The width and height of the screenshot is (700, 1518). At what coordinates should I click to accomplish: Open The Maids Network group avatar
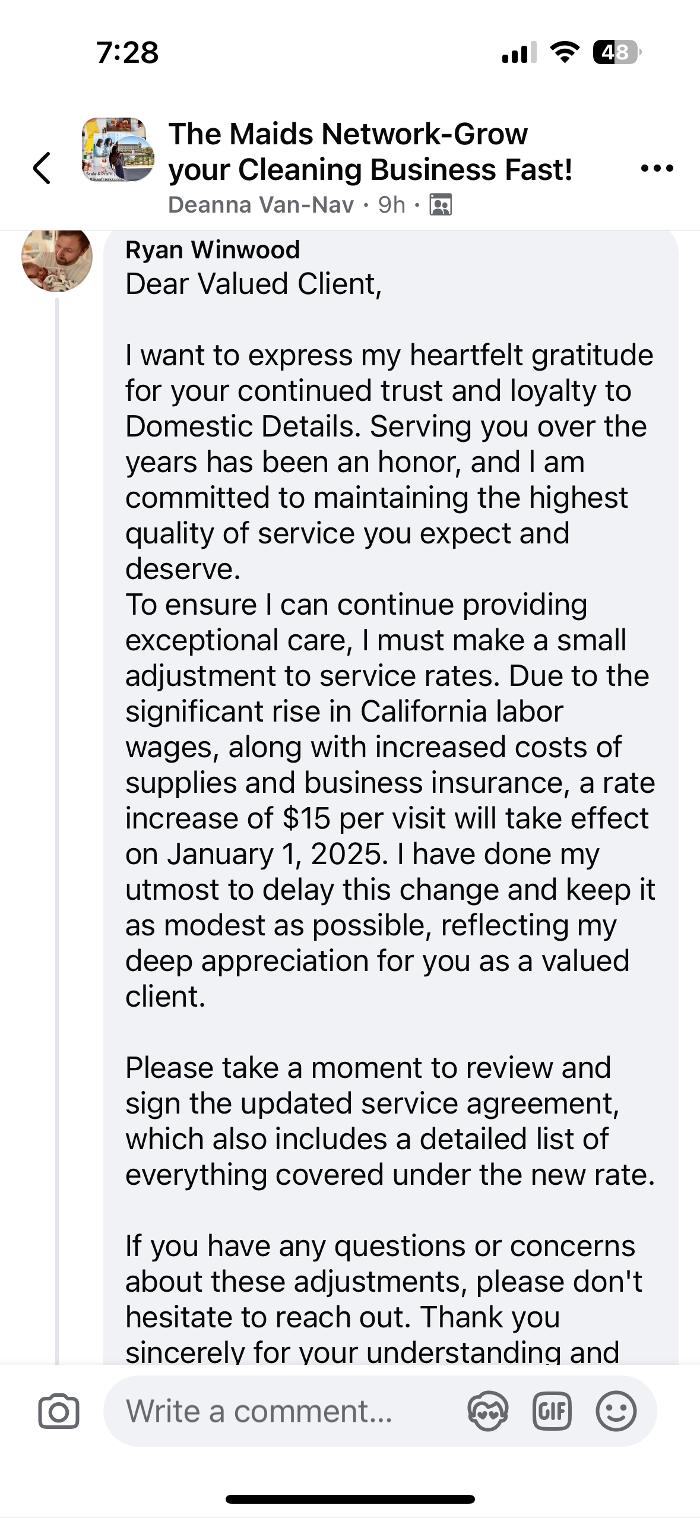[x=118, y=150]
